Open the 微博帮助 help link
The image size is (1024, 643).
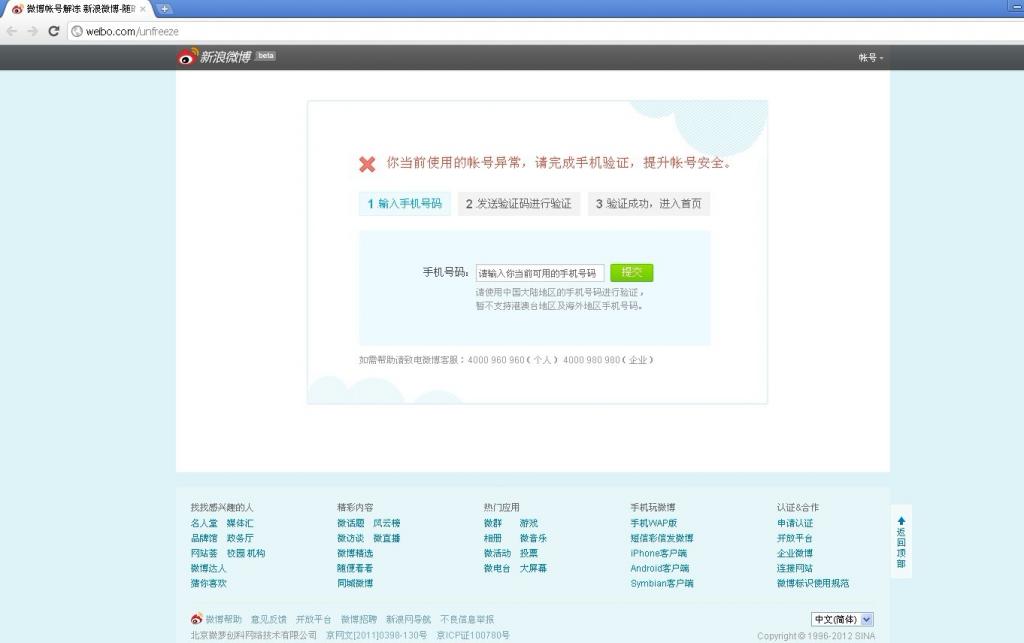223,619
